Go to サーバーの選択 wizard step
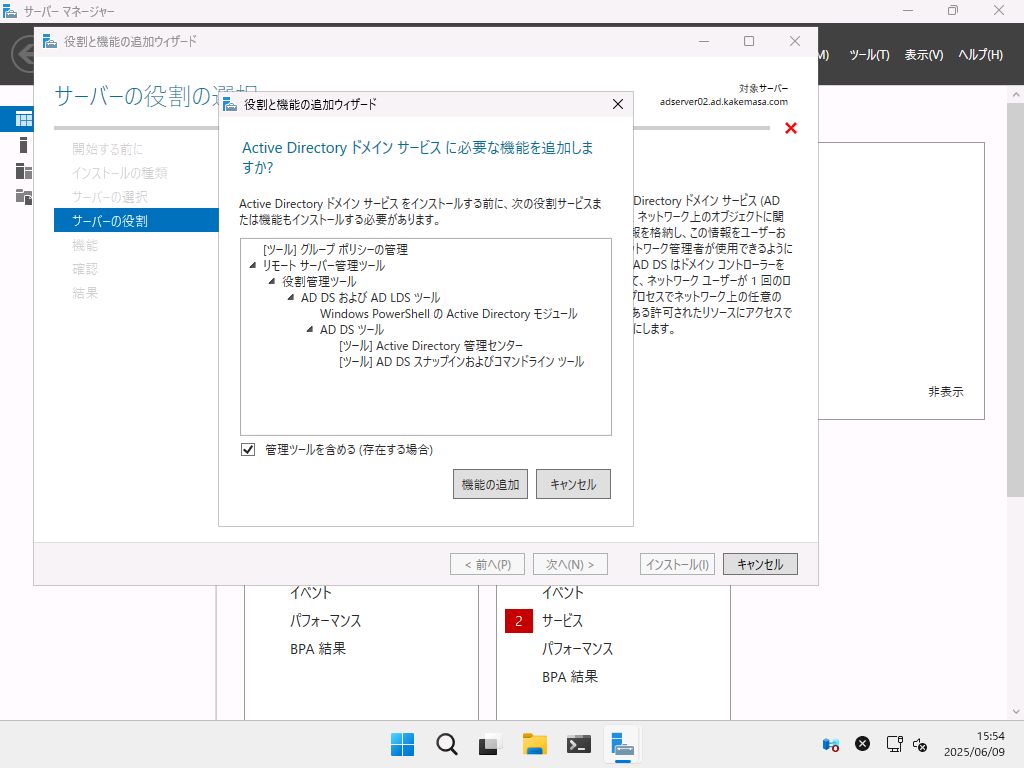The width and height of the screenshot is (1024, 768). pos(110,197)
